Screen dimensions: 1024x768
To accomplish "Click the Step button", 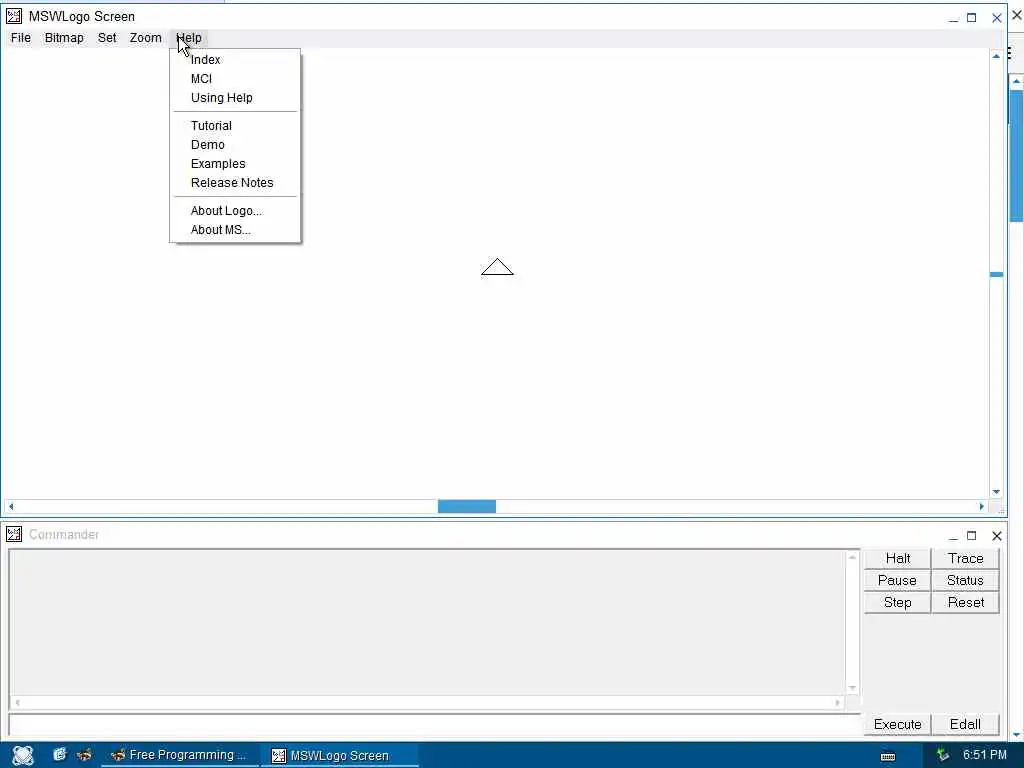I will point(897,603).
